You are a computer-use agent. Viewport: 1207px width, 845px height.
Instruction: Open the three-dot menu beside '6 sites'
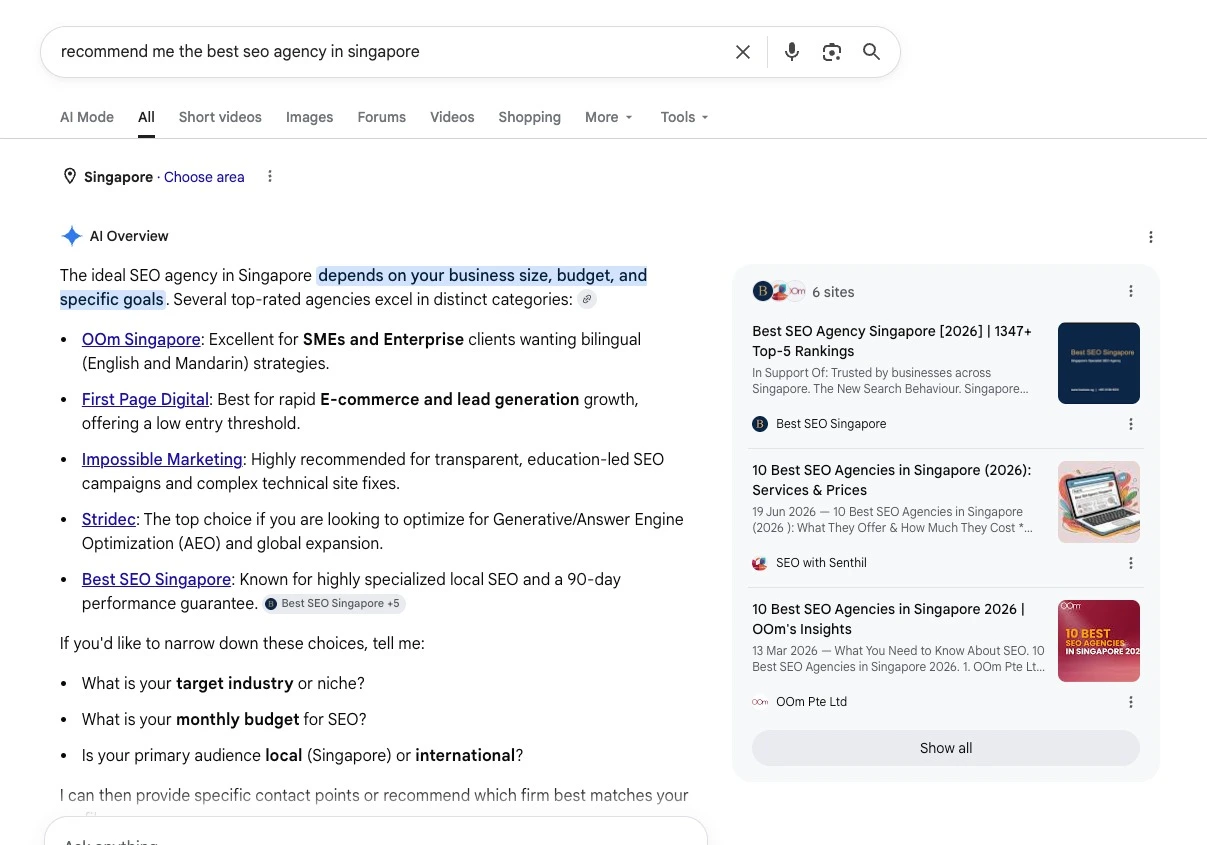point(1131,291)
